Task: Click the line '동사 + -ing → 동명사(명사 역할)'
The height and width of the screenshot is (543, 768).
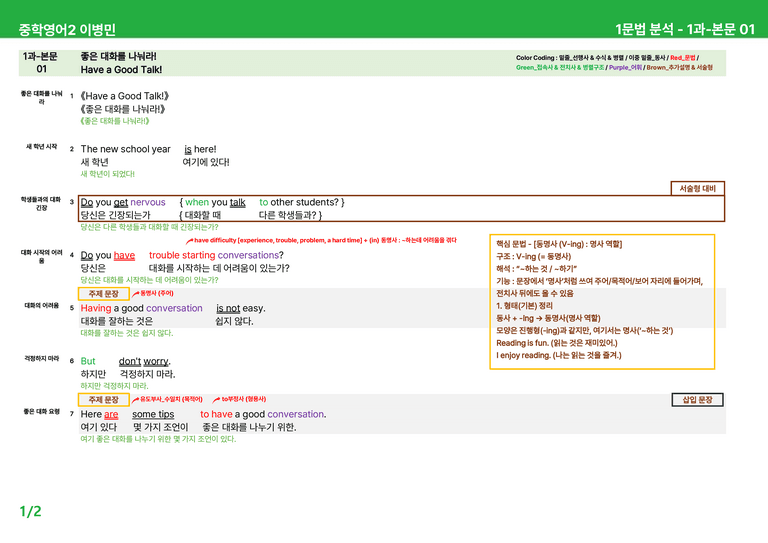Action: [x=548, y=318]
